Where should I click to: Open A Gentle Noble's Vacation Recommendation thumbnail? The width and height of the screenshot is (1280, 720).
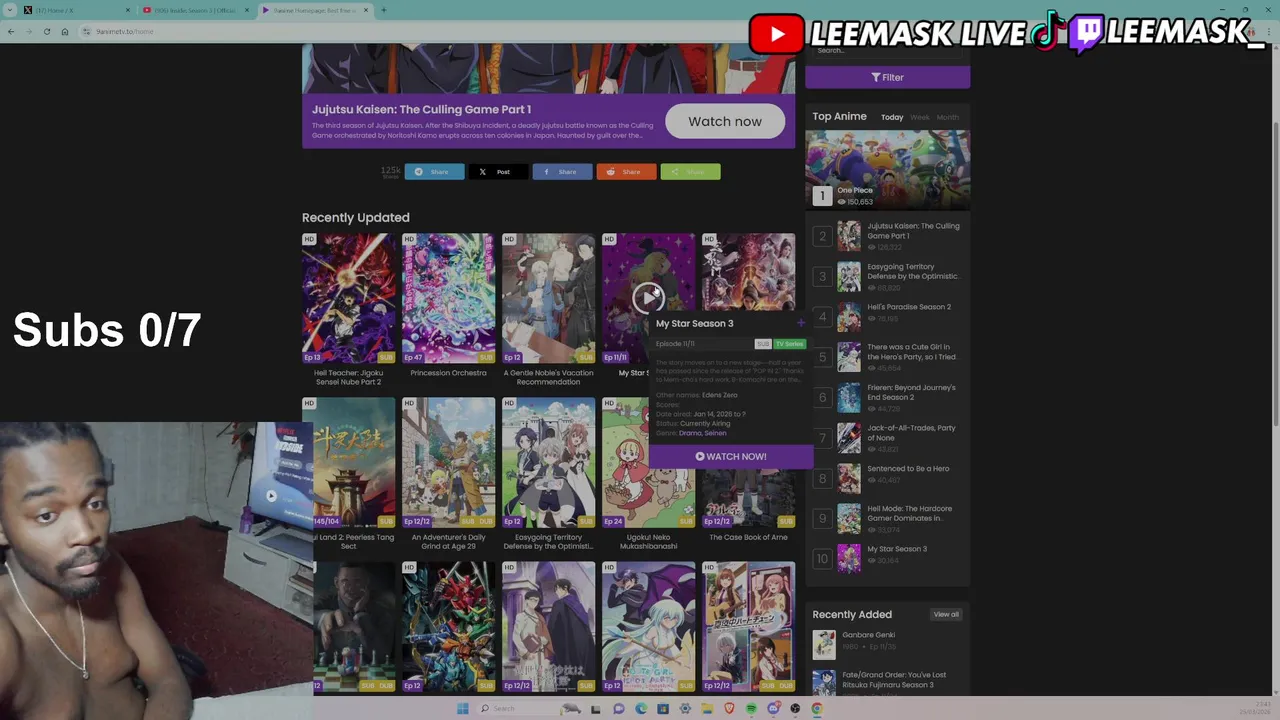(548, 298)
